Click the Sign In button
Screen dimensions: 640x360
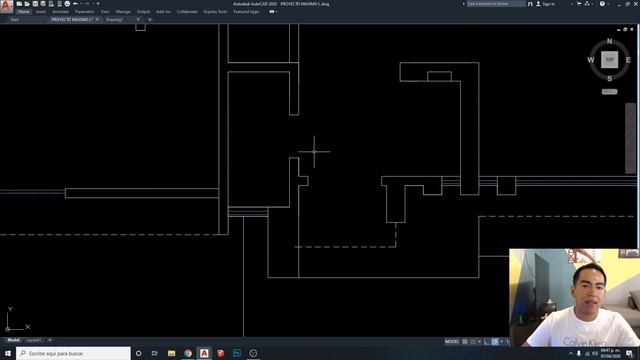coord(546,4)
